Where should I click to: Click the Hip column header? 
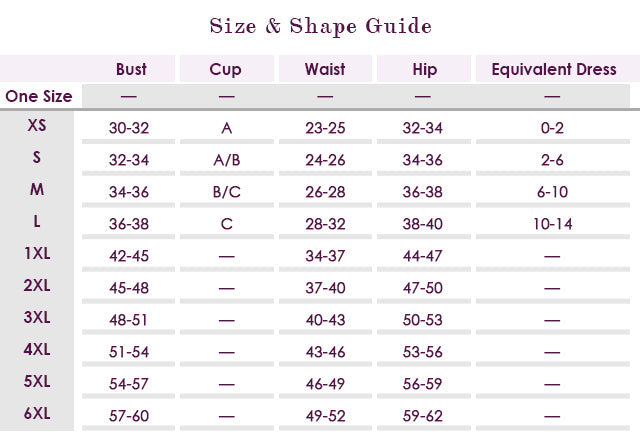pyautogui.click(x=424, y=70)
